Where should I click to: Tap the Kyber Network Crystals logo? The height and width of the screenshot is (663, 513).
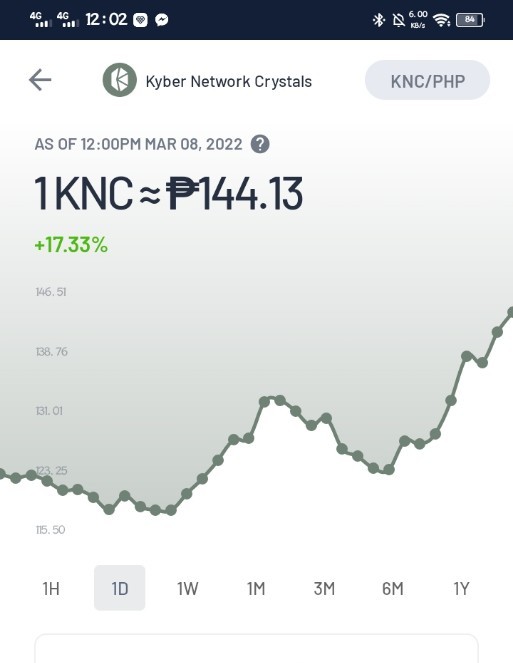pos(120,80)
